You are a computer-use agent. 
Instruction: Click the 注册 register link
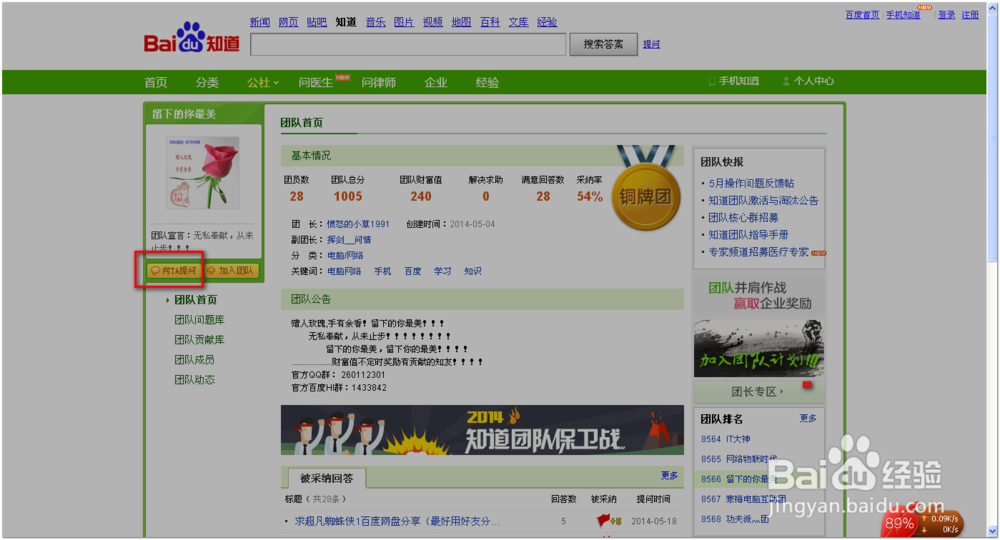pyautogui.click(x=970, y=15)
